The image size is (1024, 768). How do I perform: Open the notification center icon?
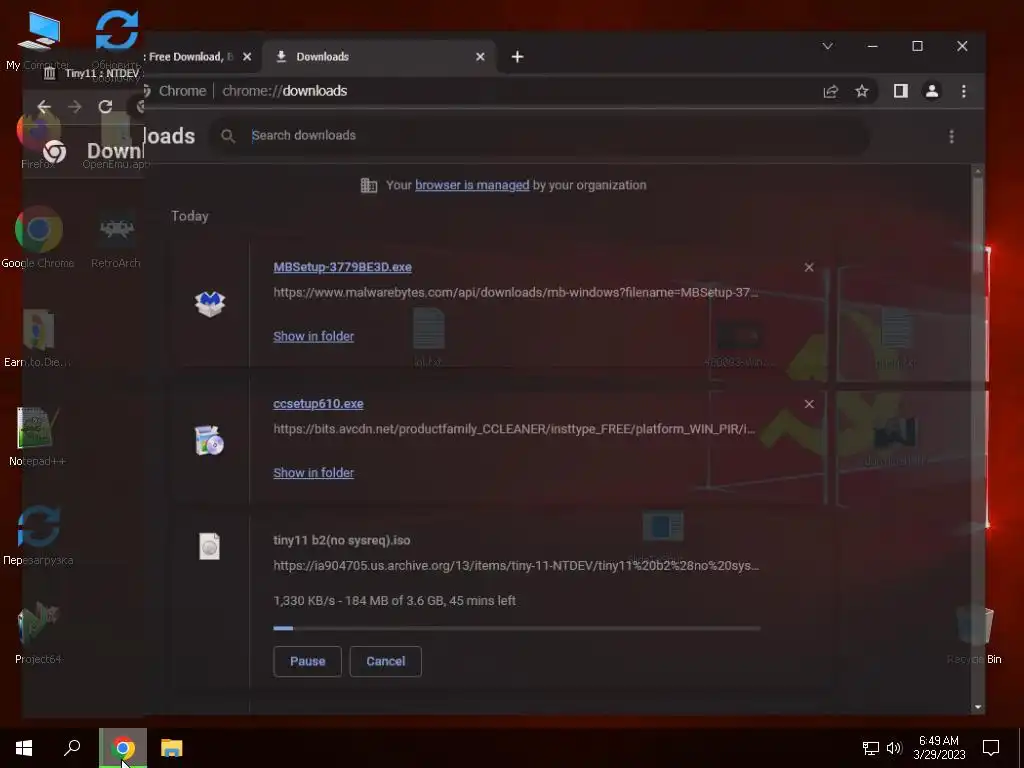click(991, 748)
